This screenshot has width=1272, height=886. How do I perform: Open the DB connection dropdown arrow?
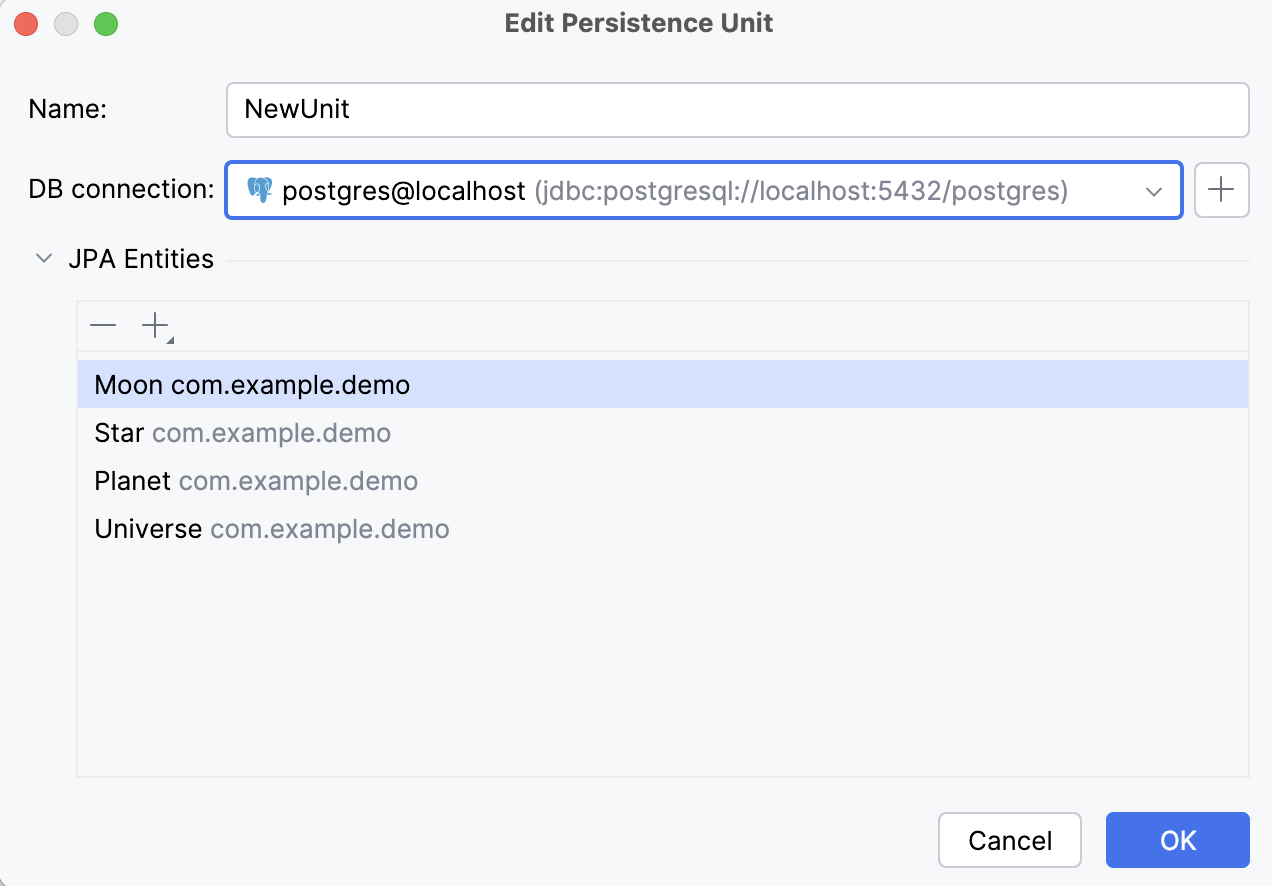tap(1153, 191)
